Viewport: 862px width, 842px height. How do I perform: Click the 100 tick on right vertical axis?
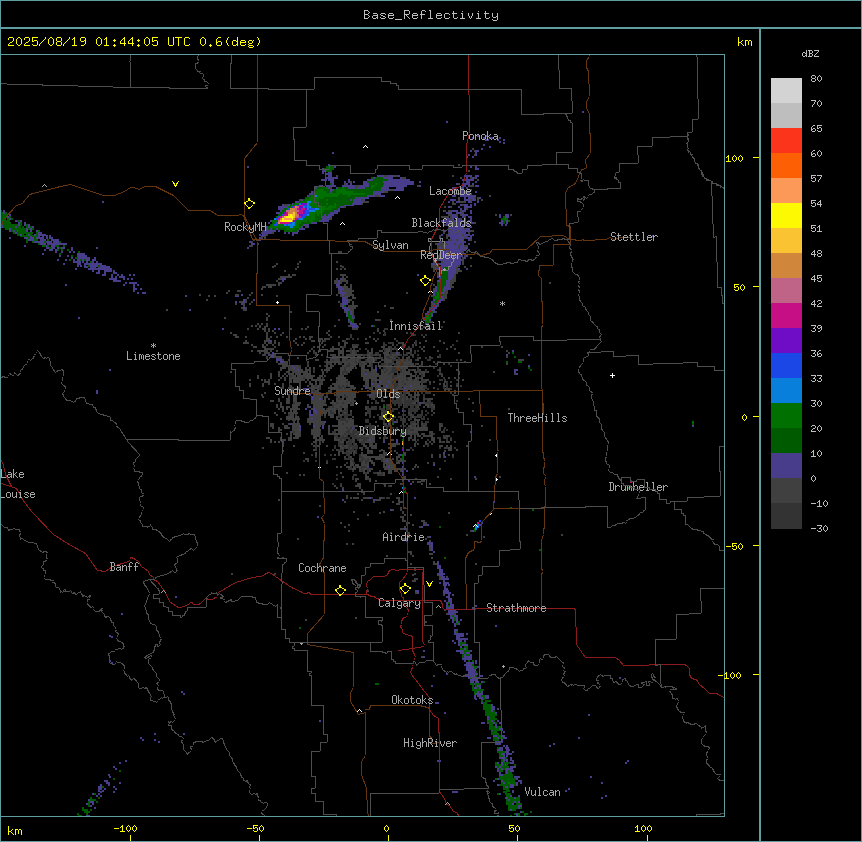pos(734,158)
